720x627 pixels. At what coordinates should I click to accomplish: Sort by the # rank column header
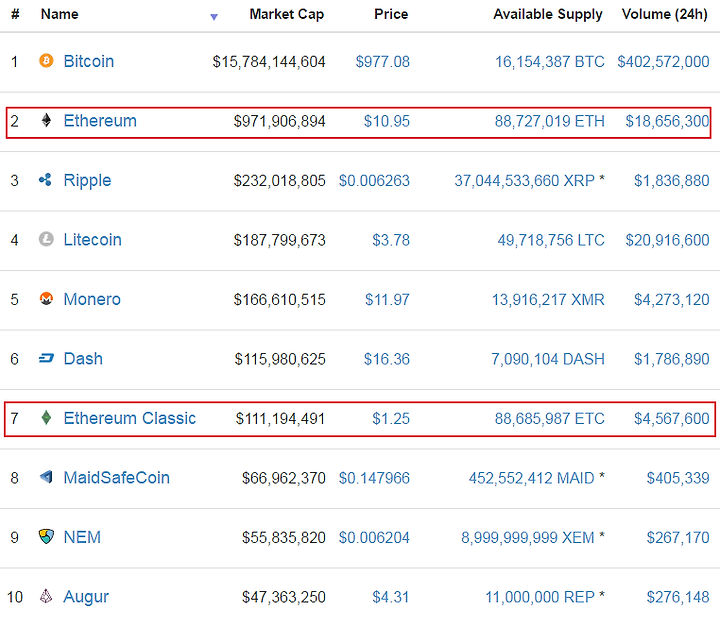tap(15, 14)
